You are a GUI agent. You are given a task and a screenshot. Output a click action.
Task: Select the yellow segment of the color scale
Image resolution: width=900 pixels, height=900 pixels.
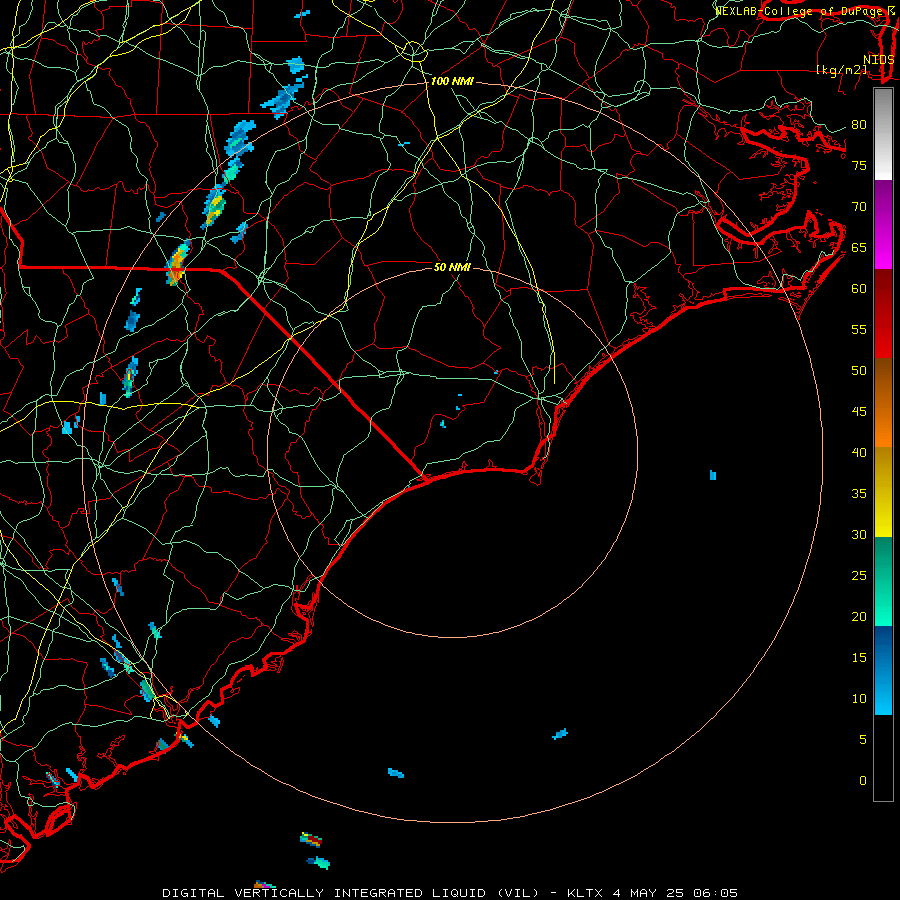(883, 492)
